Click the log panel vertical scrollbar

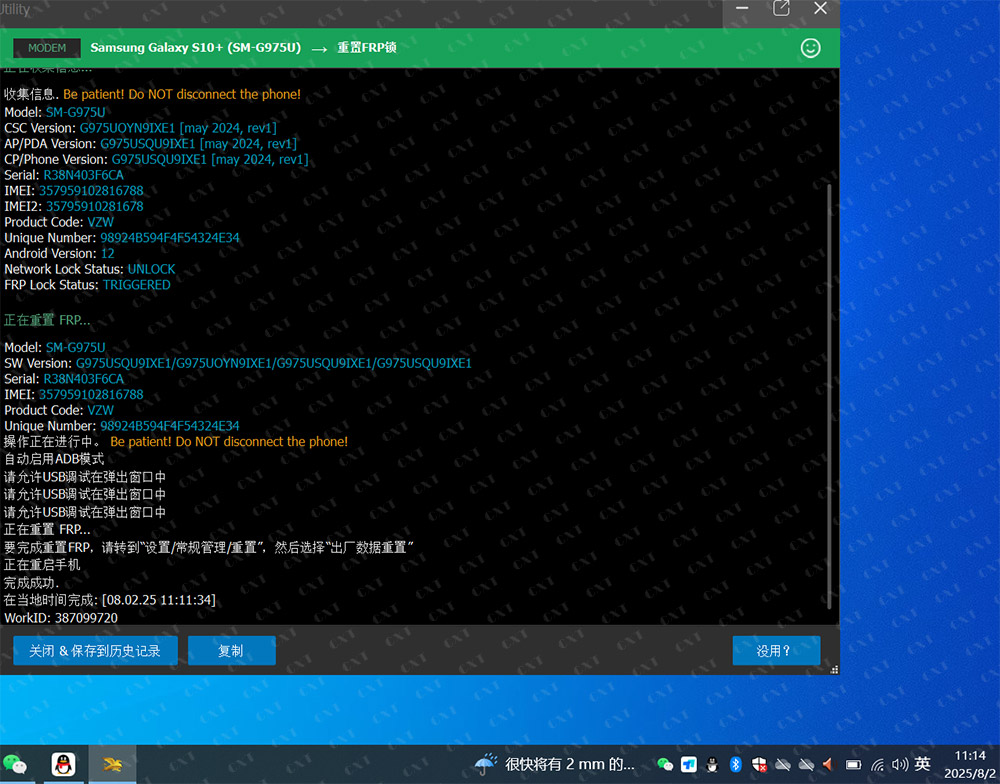click(x=829, y=397)
